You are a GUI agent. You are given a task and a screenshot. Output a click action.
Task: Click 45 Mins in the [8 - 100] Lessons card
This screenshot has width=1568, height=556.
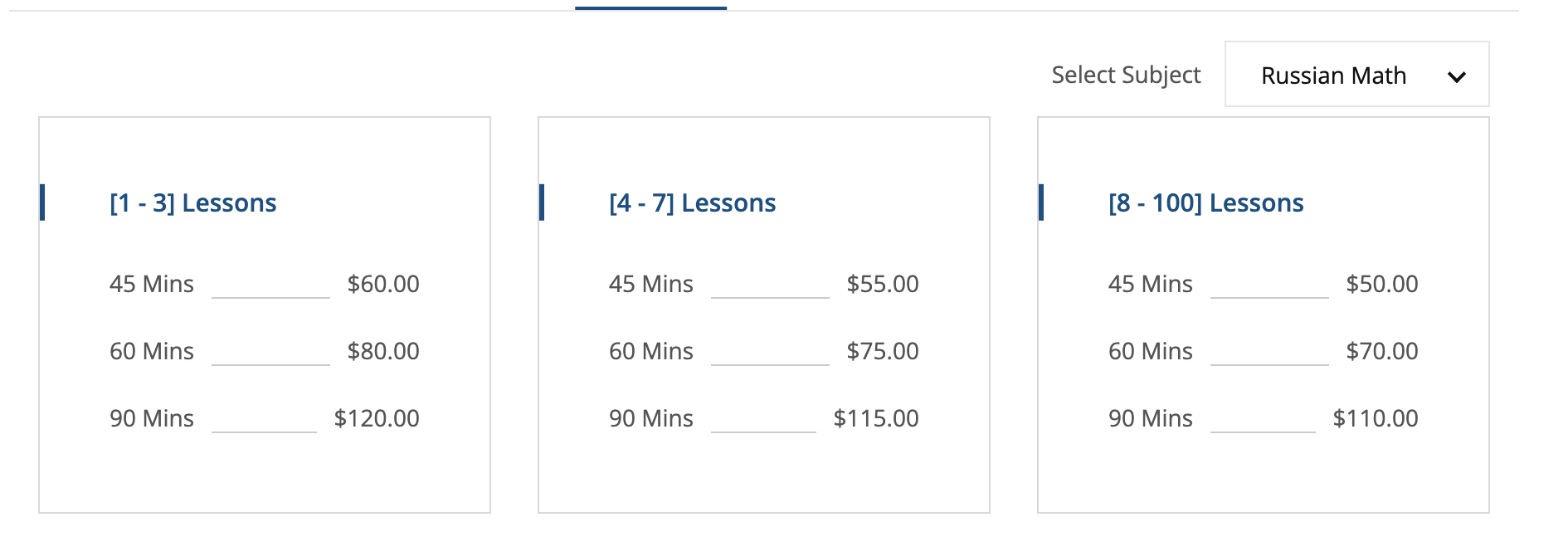[1151, 284]
